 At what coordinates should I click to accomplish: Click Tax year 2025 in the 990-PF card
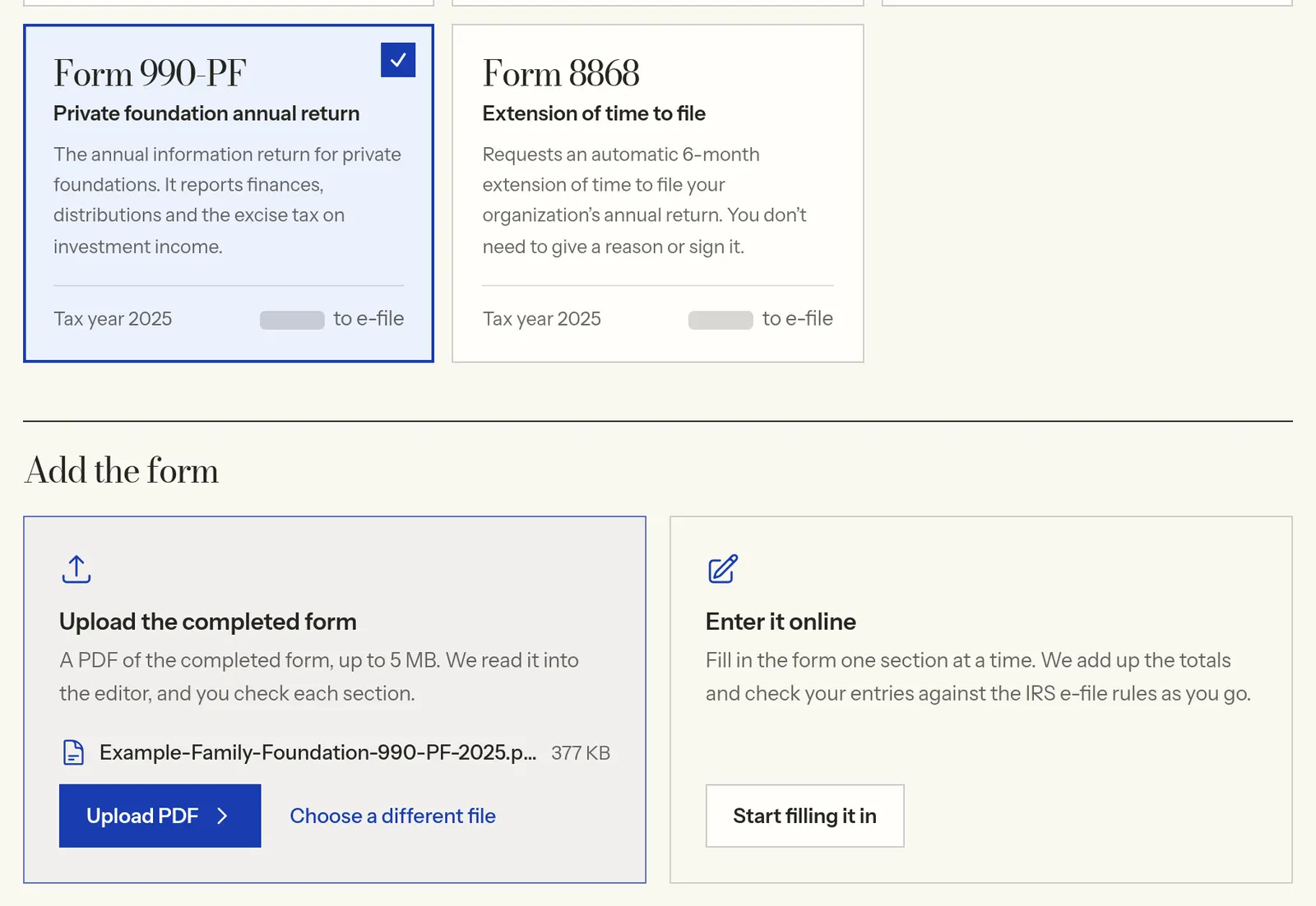[113, 319]
